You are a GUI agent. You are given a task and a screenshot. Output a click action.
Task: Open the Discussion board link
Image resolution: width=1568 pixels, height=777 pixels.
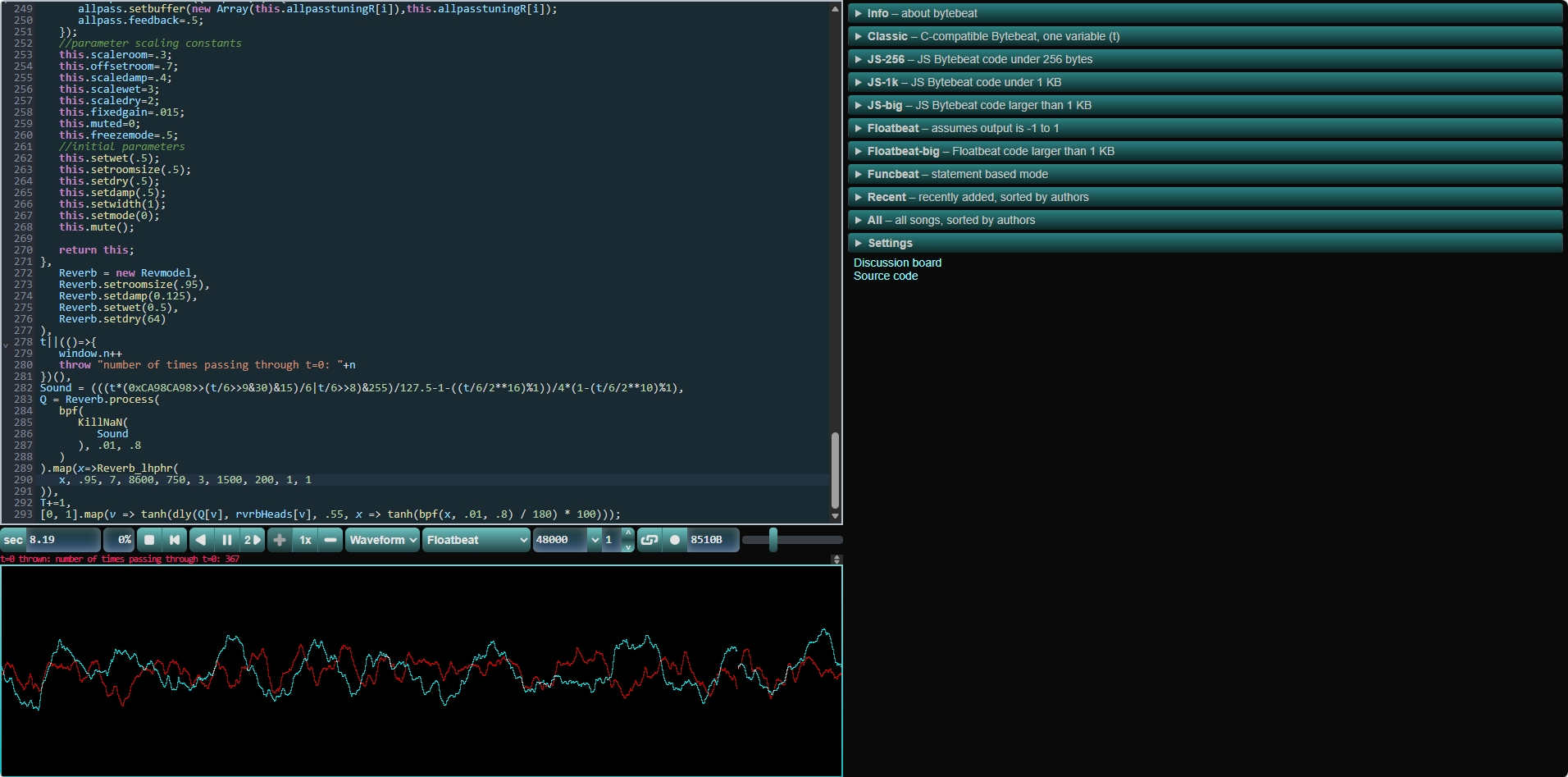897,263
